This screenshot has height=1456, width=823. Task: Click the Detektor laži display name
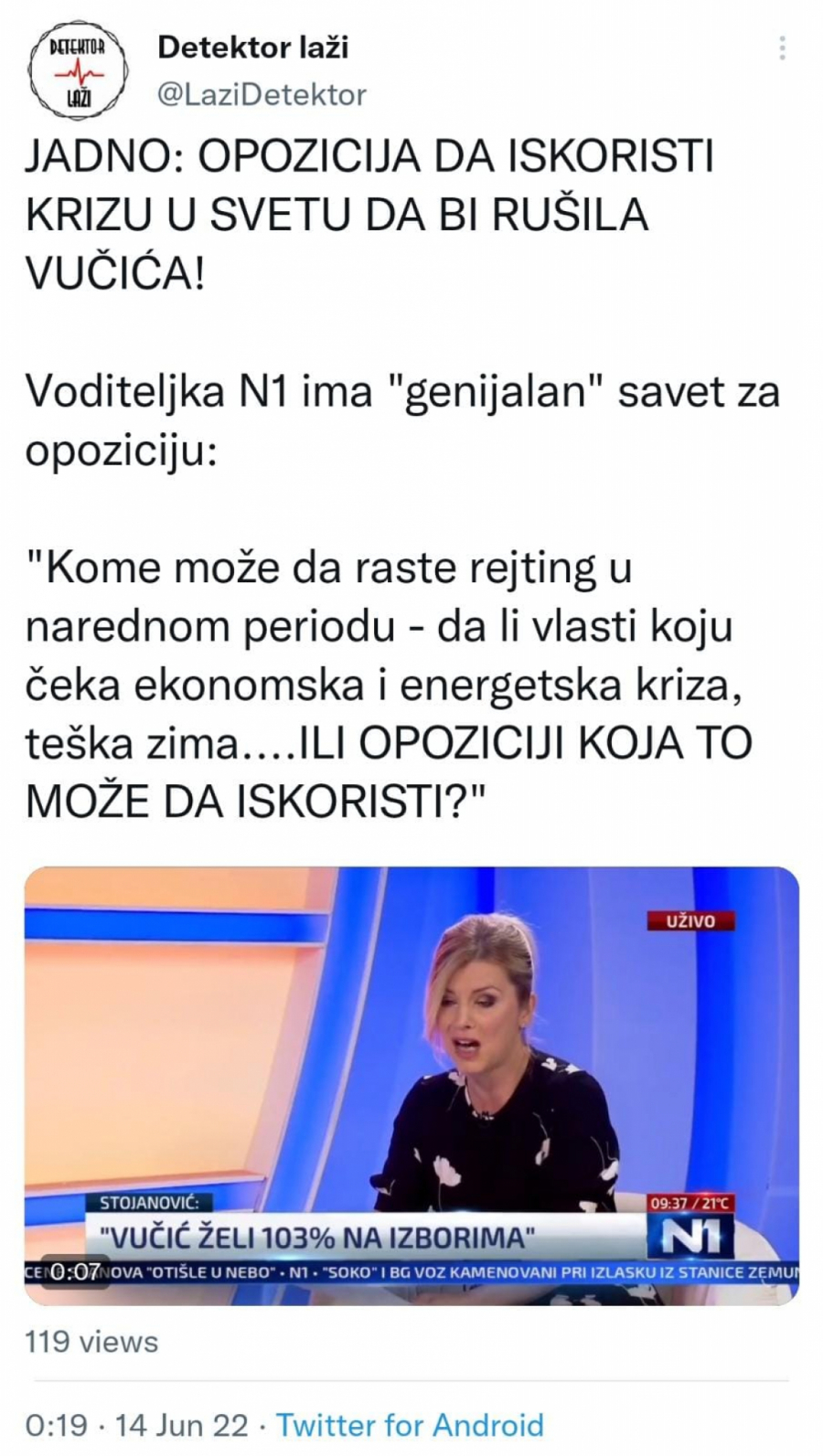coord(253,47)
